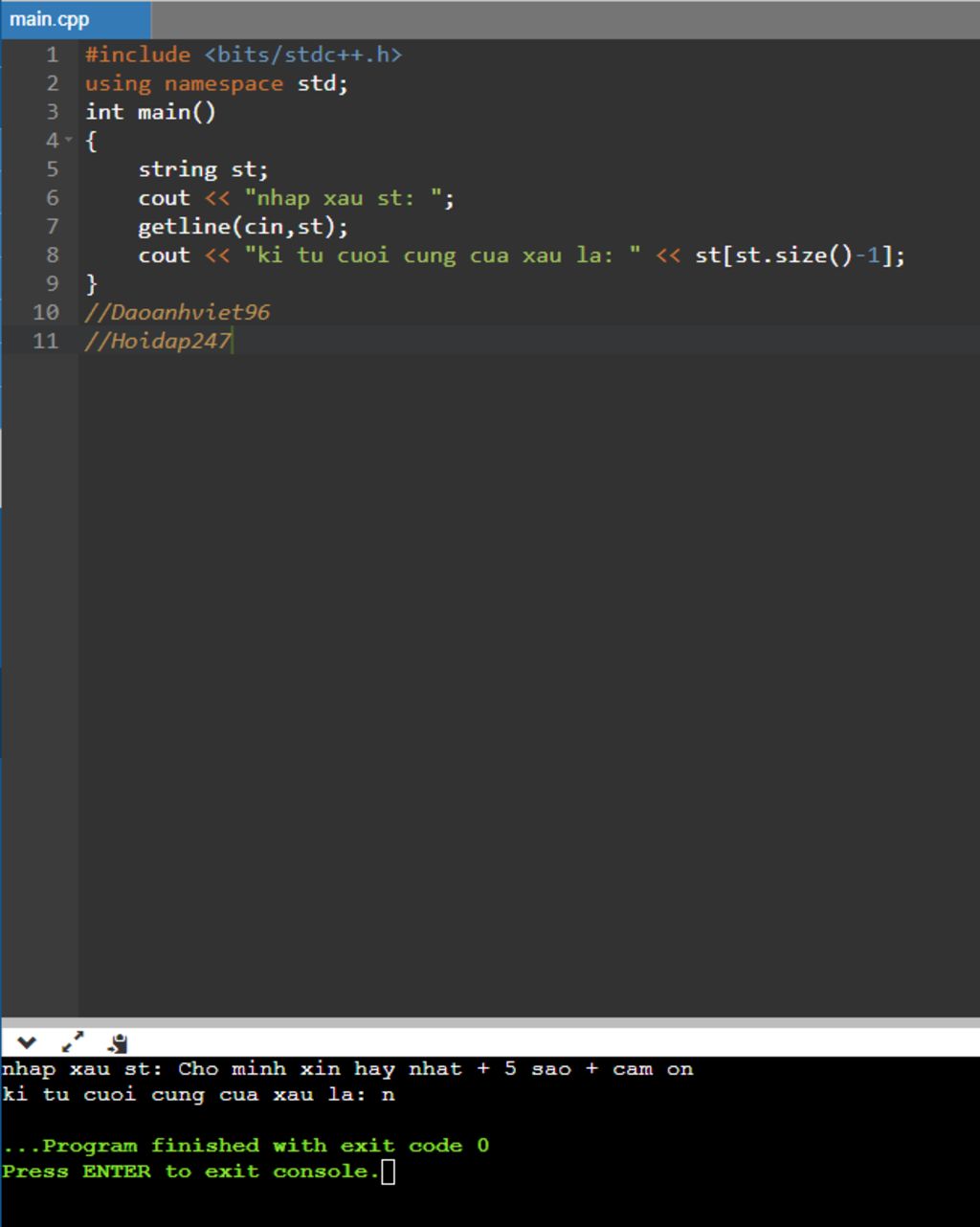Click console output 'ki tu cuoi cung cua xau la: n'
Viewport: 980px width, 1227px height.
tap(198, 1094)
